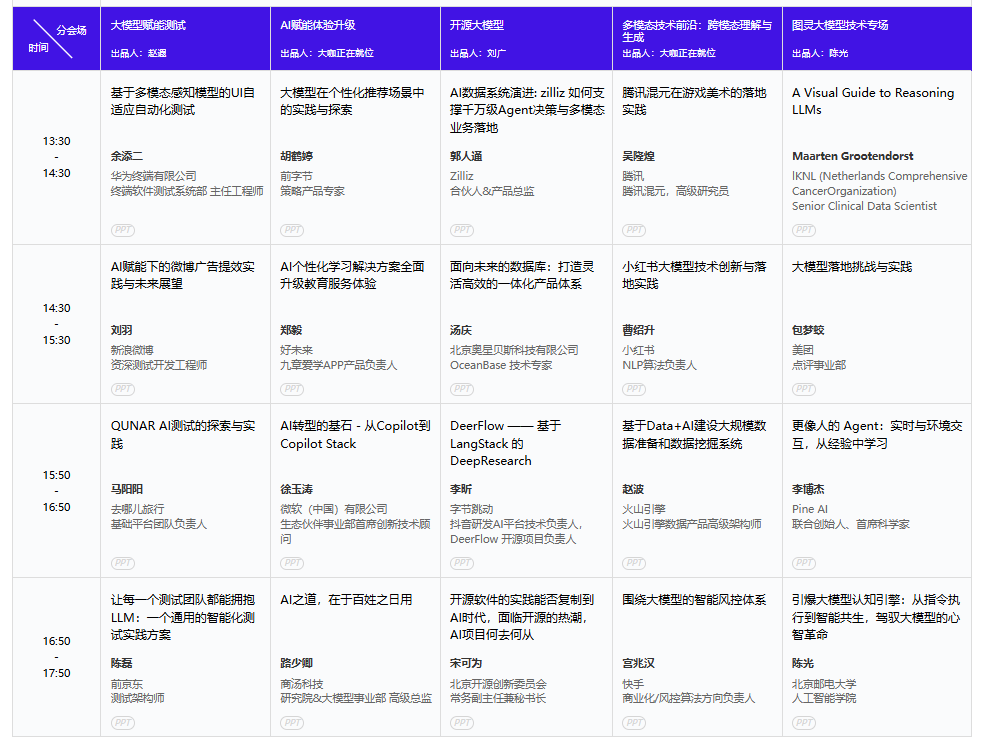The image size is (981, 745).
Task: Click the PPT badge under 郑毅 好未来
Action: pyautogui.click(x=292, y=389)
